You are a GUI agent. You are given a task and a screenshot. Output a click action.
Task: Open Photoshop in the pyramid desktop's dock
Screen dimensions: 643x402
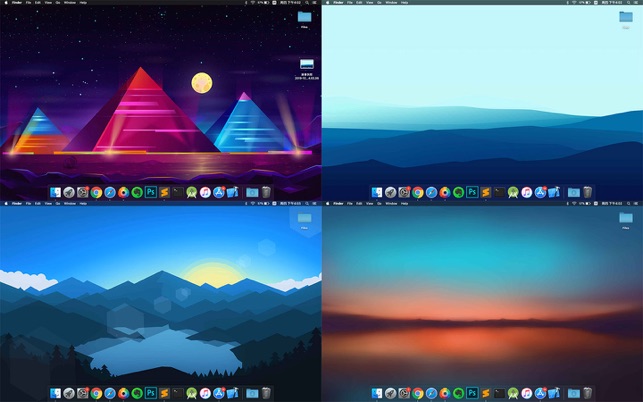pyautogui.click(x=151, y=191)
